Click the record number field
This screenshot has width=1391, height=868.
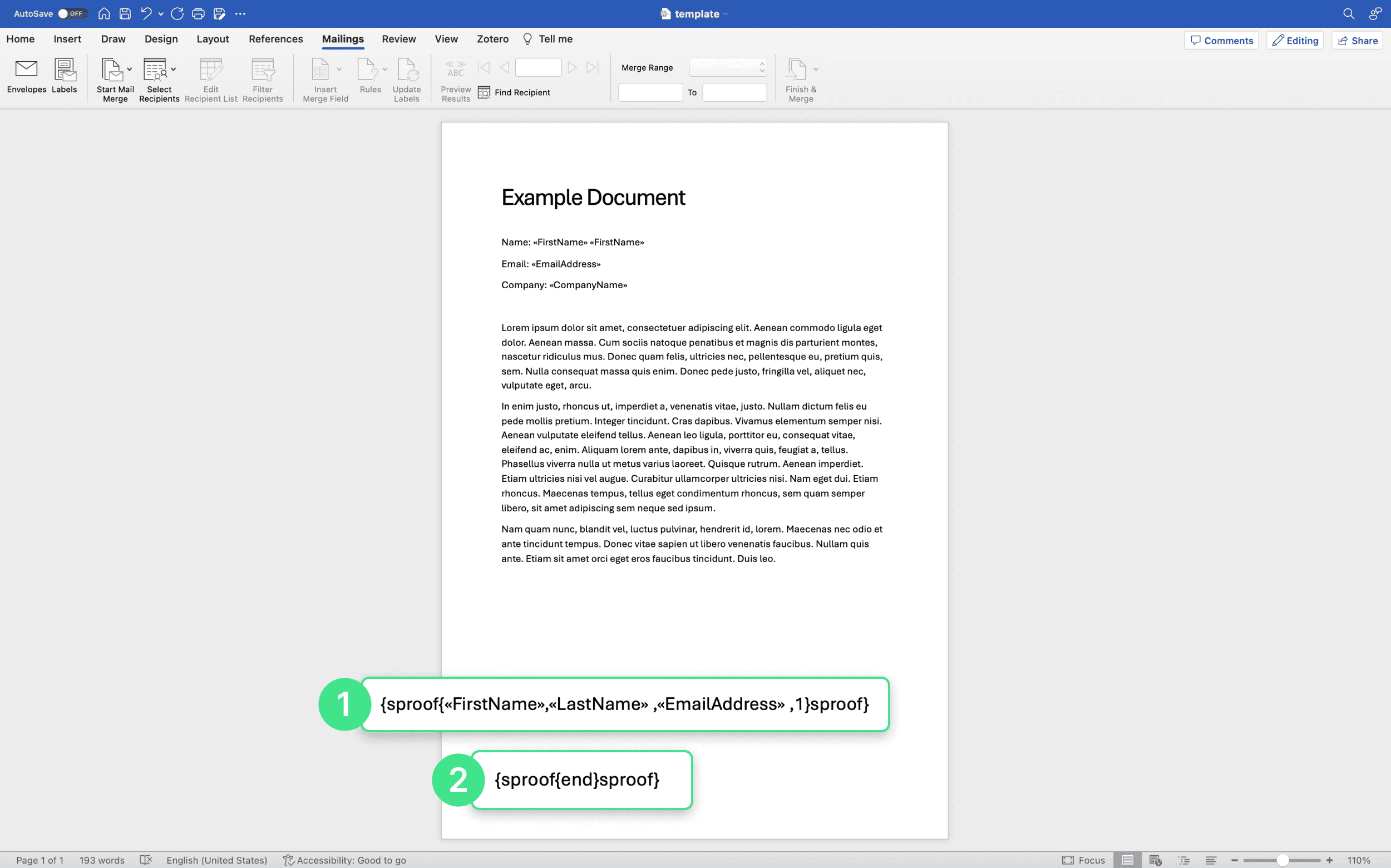point(538,68)
